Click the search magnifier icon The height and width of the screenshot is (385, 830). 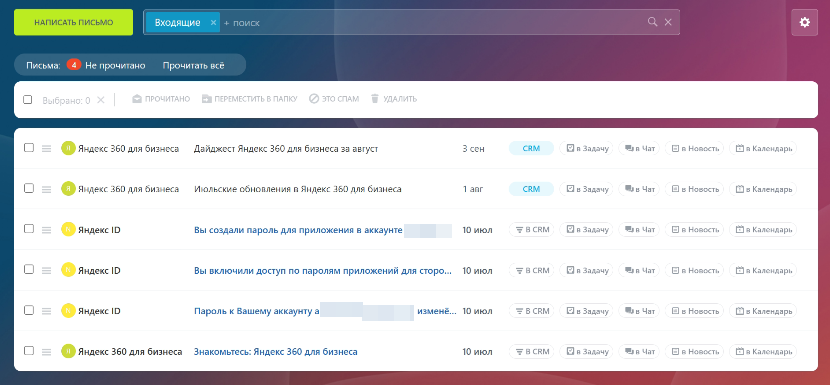[x=652, y=22]
